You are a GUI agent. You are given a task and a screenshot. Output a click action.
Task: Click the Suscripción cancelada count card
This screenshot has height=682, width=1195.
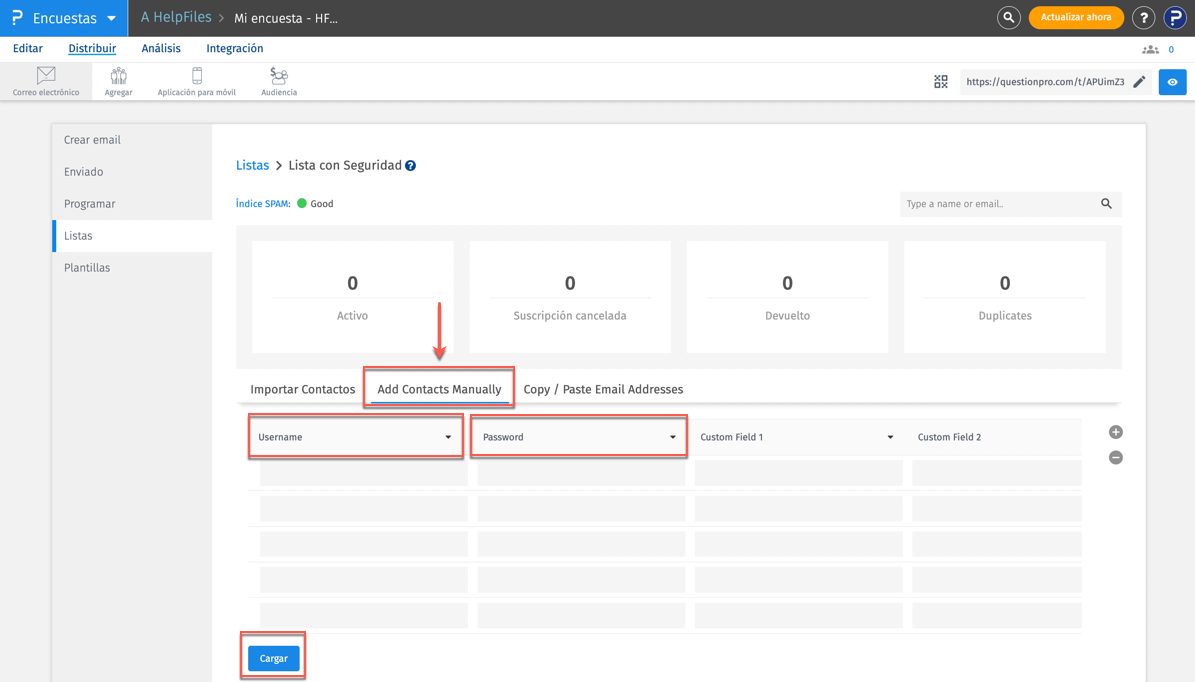tap(570, 296)
